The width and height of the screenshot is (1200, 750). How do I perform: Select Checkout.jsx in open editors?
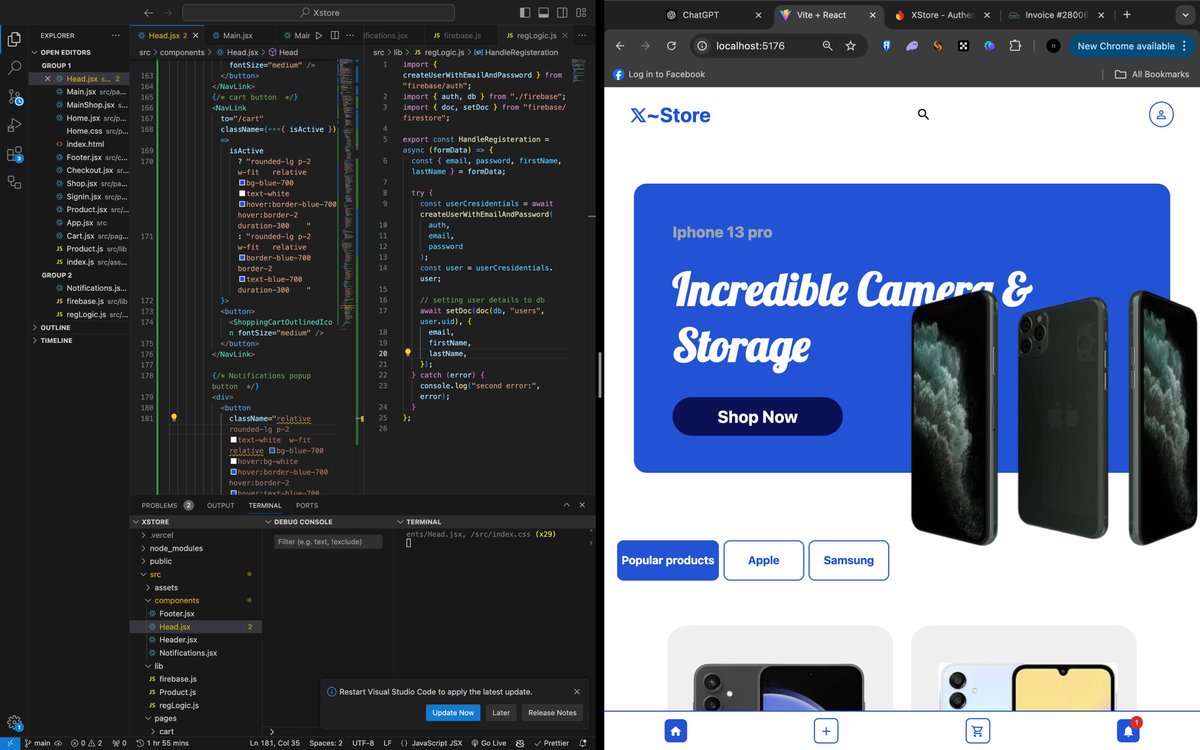[x=79, y=170]
